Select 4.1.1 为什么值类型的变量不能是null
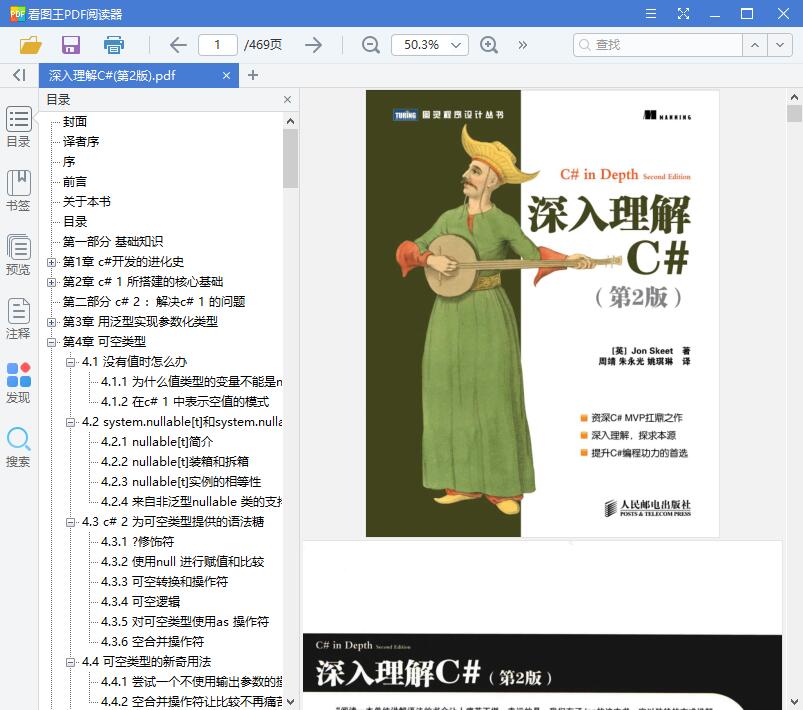Screen dimensions: 803x710 tap(192, 382)
